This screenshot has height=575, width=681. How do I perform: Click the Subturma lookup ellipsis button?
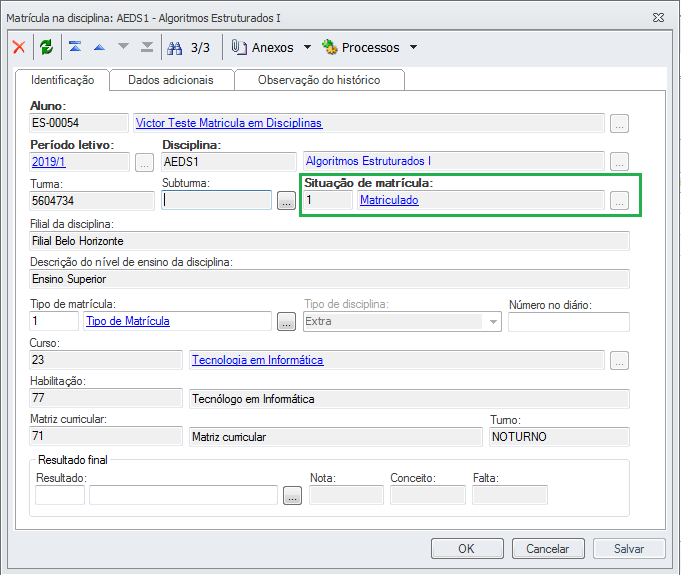click(287, 201)
